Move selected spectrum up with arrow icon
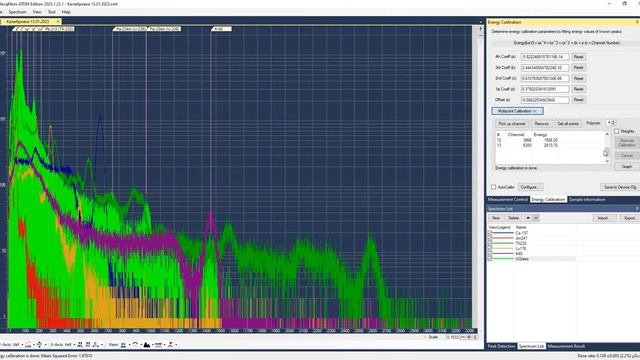 (x=528, y=218)
